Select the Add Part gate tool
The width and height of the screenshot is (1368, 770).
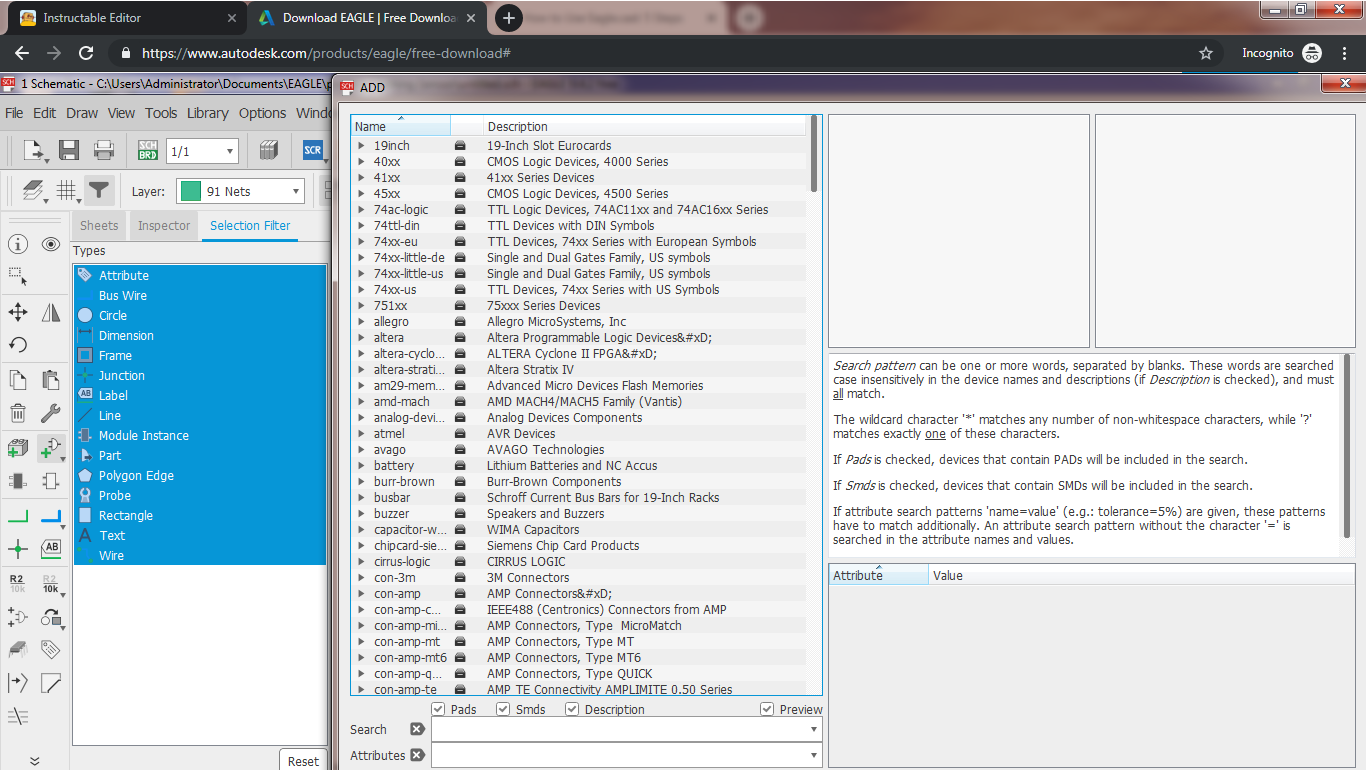(51, 448)
